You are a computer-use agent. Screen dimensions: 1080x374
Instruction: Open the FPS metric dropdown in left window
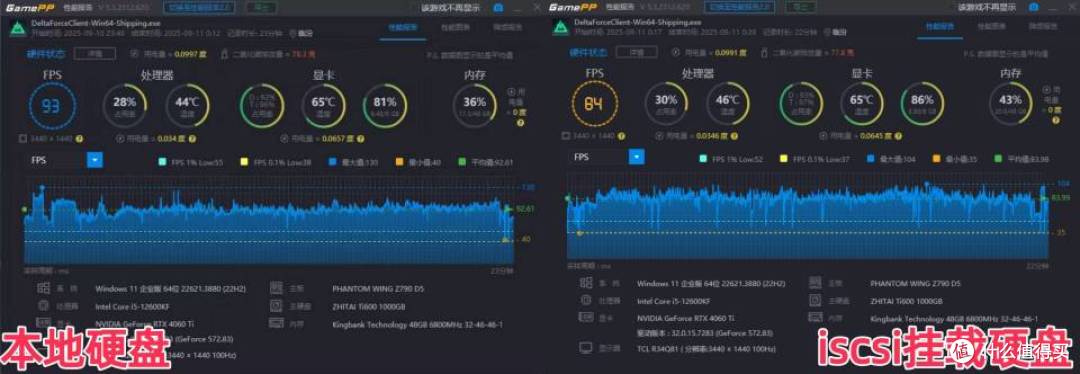tap(95, 160)
